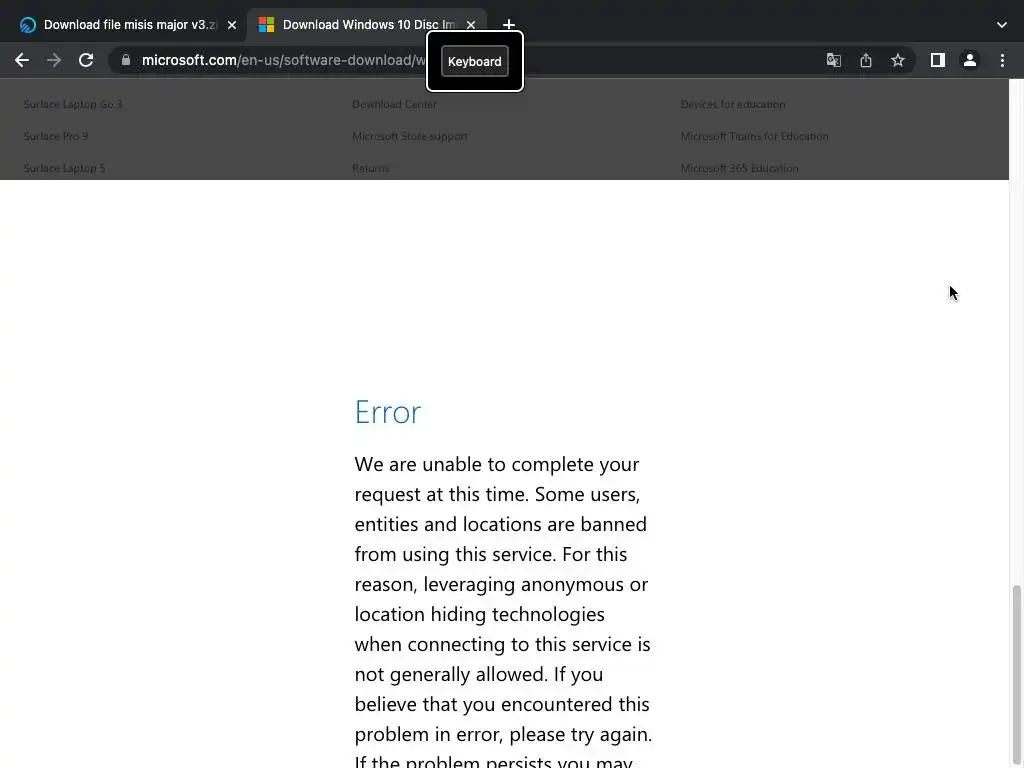
Task: View site security lock information
Action: click(x=126, y=60)
